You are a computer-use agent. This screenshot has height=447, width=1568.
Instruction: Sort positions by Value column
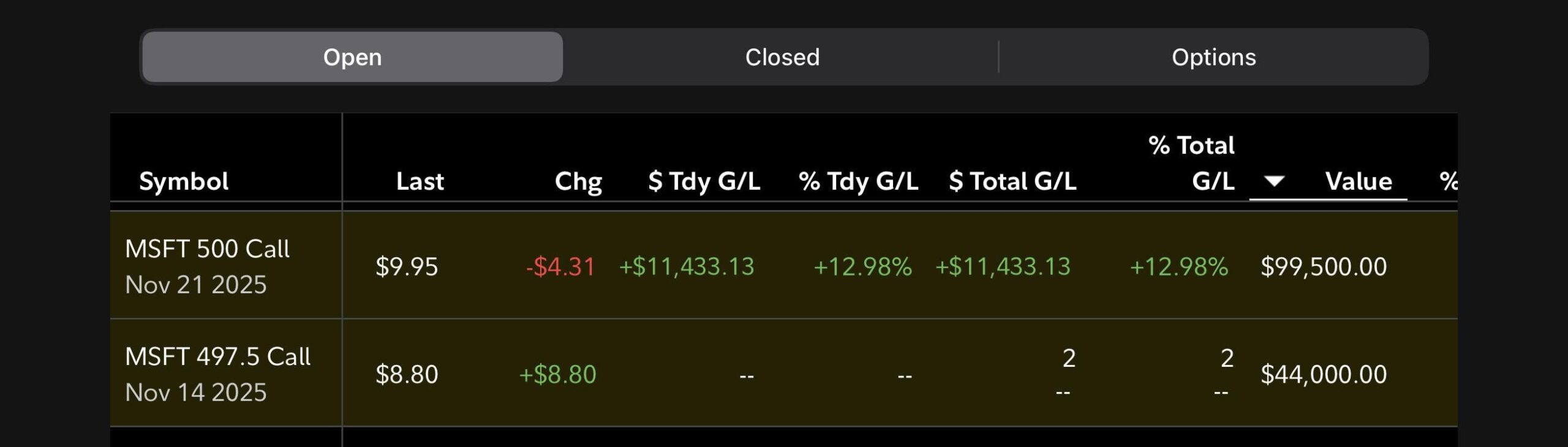[1358, 181]
